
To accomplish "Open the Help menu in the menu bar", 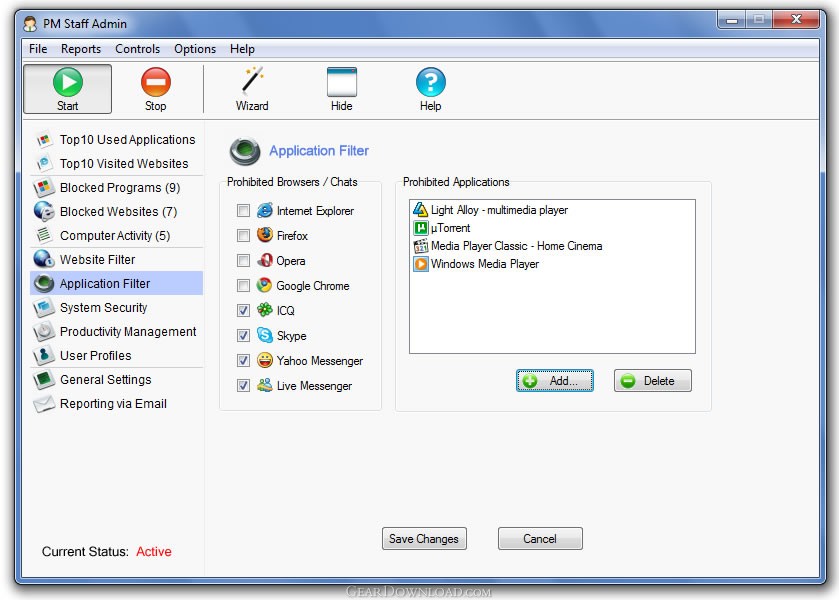I will pos(242,49).
